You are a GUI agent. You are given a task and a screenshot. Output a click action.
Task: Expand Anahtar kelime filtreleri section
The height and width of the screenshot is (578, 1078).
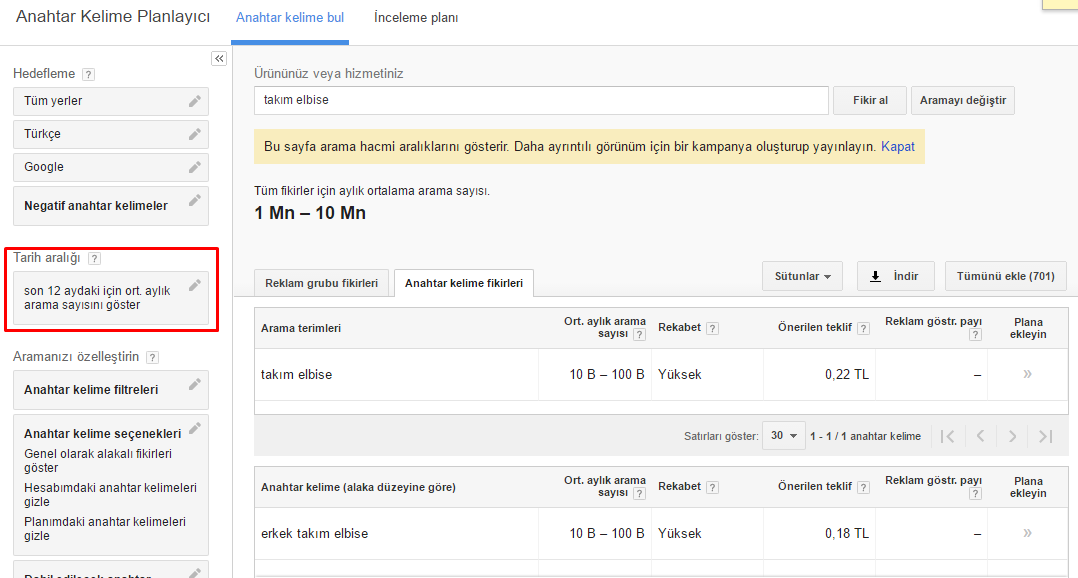pyautogui.click(x=110, y=390)
